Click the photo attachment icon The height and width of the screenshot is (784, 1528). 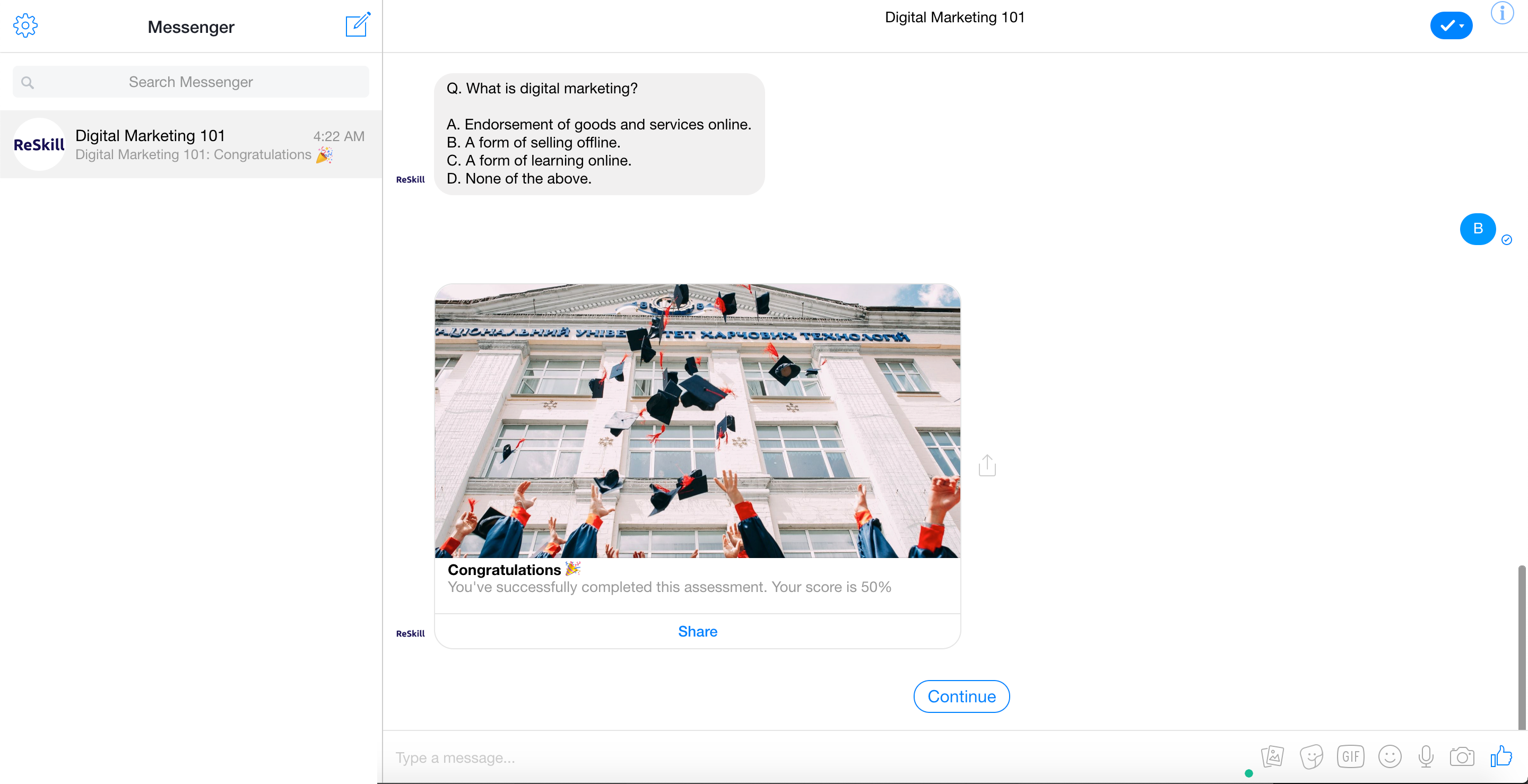click(x=1272, y=756)
